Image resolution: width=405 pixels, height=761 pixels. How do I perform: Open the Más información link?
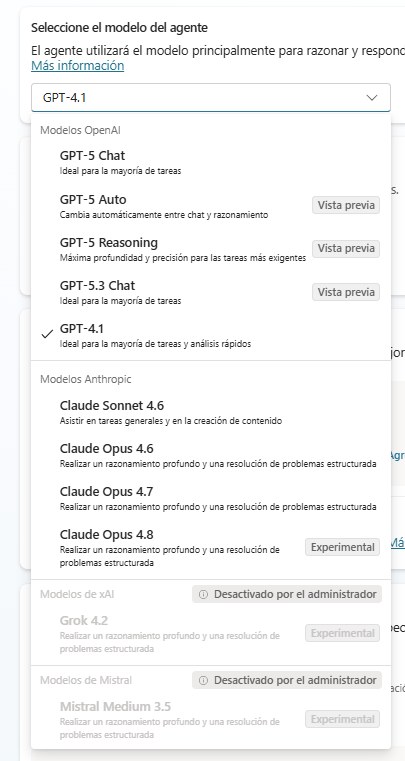[78, 66]
